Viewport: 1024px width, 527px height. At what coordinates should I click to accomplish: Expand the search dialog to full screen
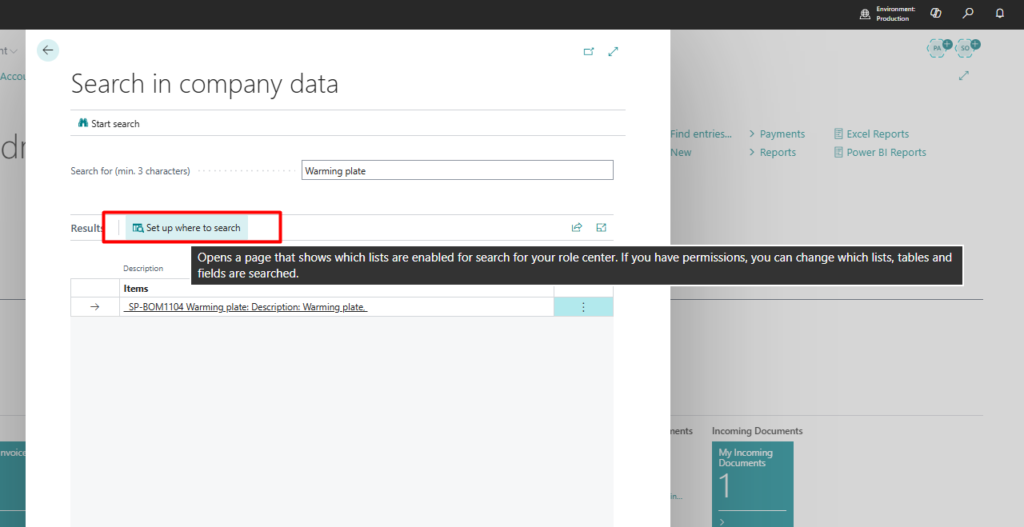coord(613,52)
